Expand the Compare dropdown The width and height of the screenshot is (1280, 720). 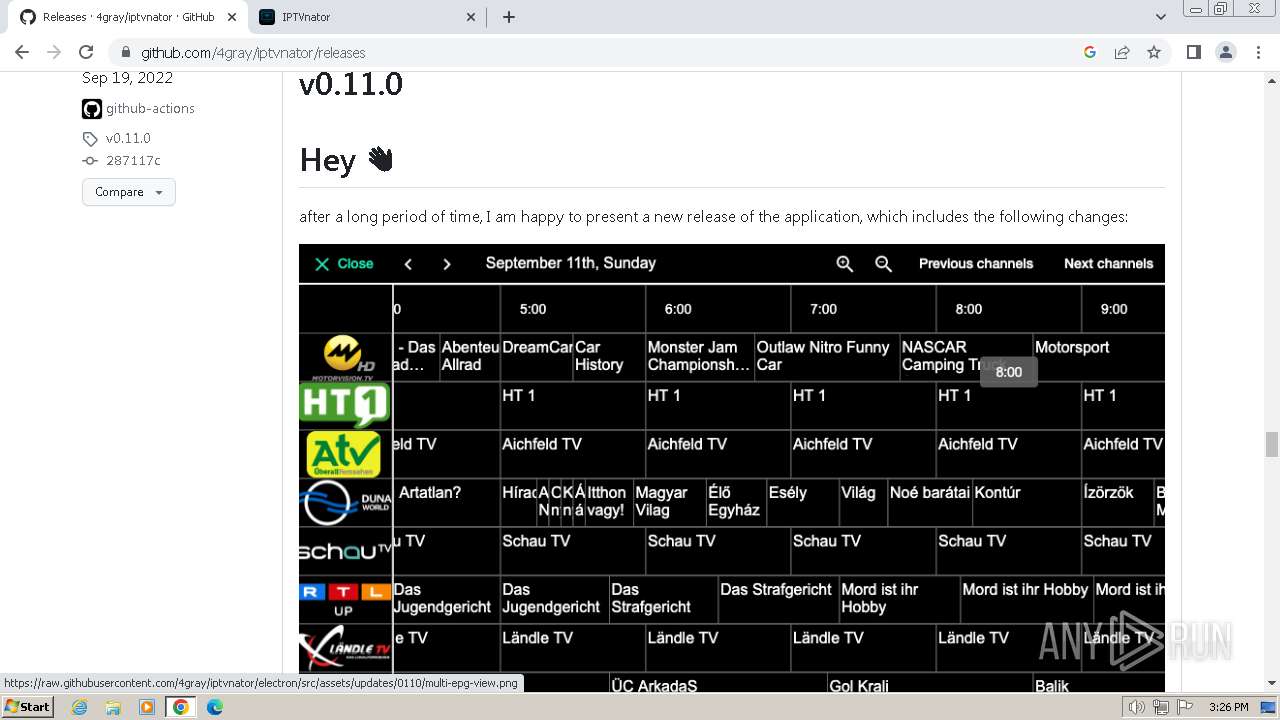(x=129, y=192)
